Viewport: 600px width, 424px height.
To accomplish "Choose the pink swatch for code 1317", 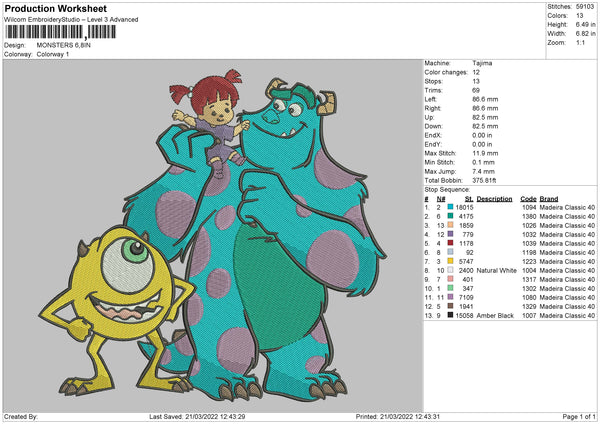I will click(x=450, y=279).
